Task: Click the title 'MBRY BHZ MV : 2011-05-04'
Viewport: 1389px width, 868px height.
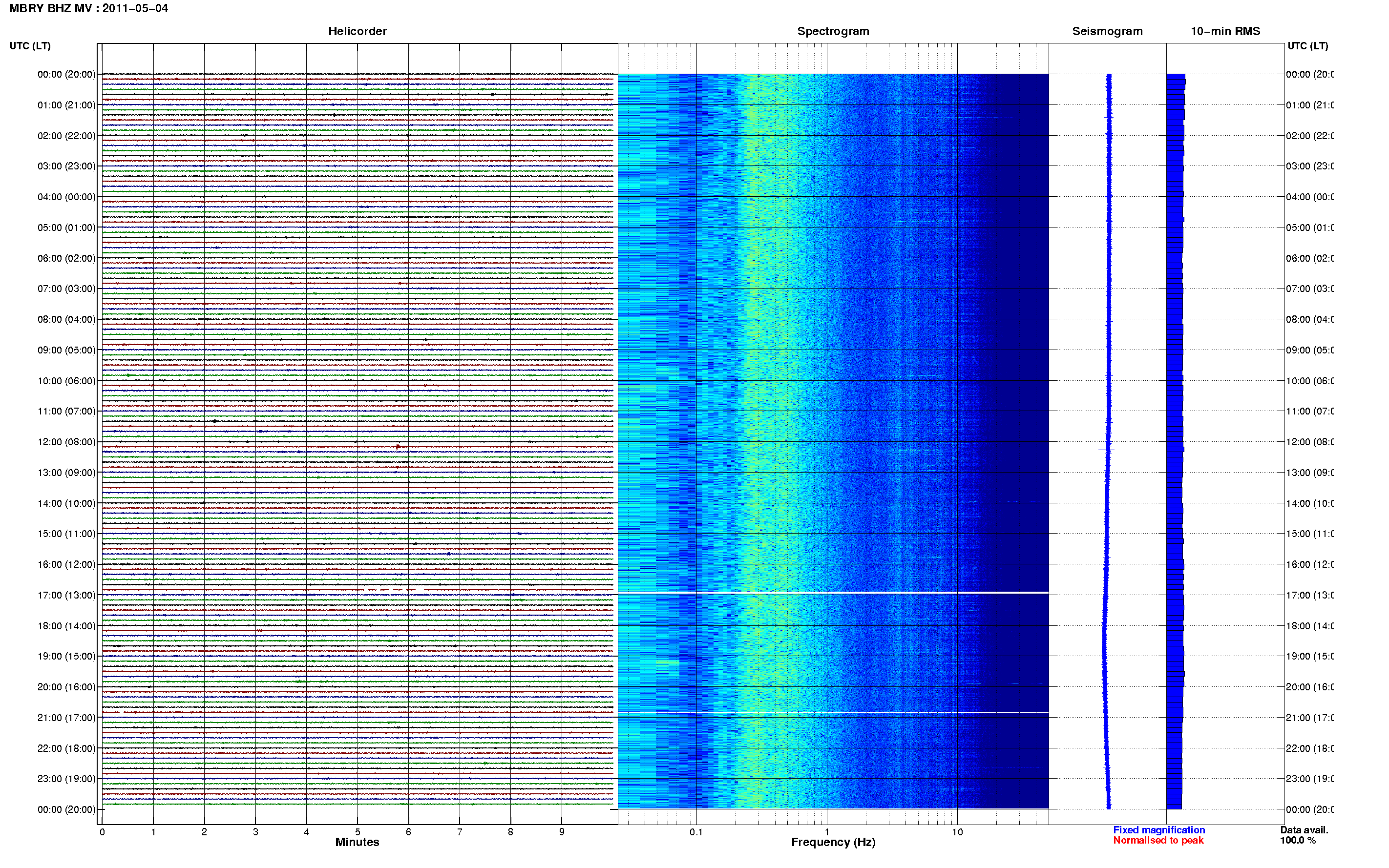Action: [x=88, y=9]
